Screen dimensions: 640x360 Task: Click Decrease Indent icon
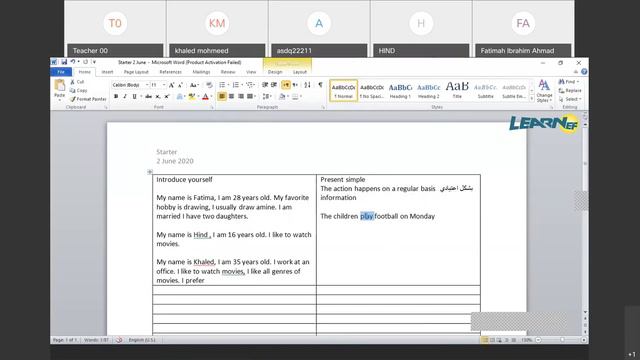coord(265,85)
